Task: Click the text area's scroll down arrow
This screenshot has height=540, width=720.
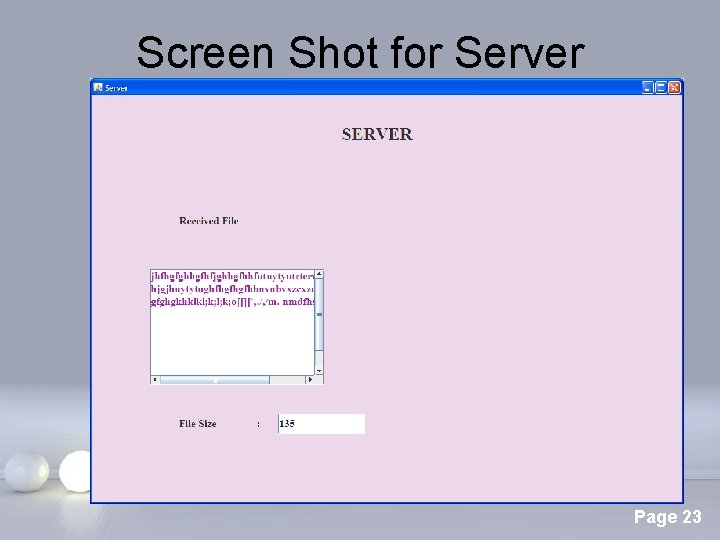Action: pos(319,371)
